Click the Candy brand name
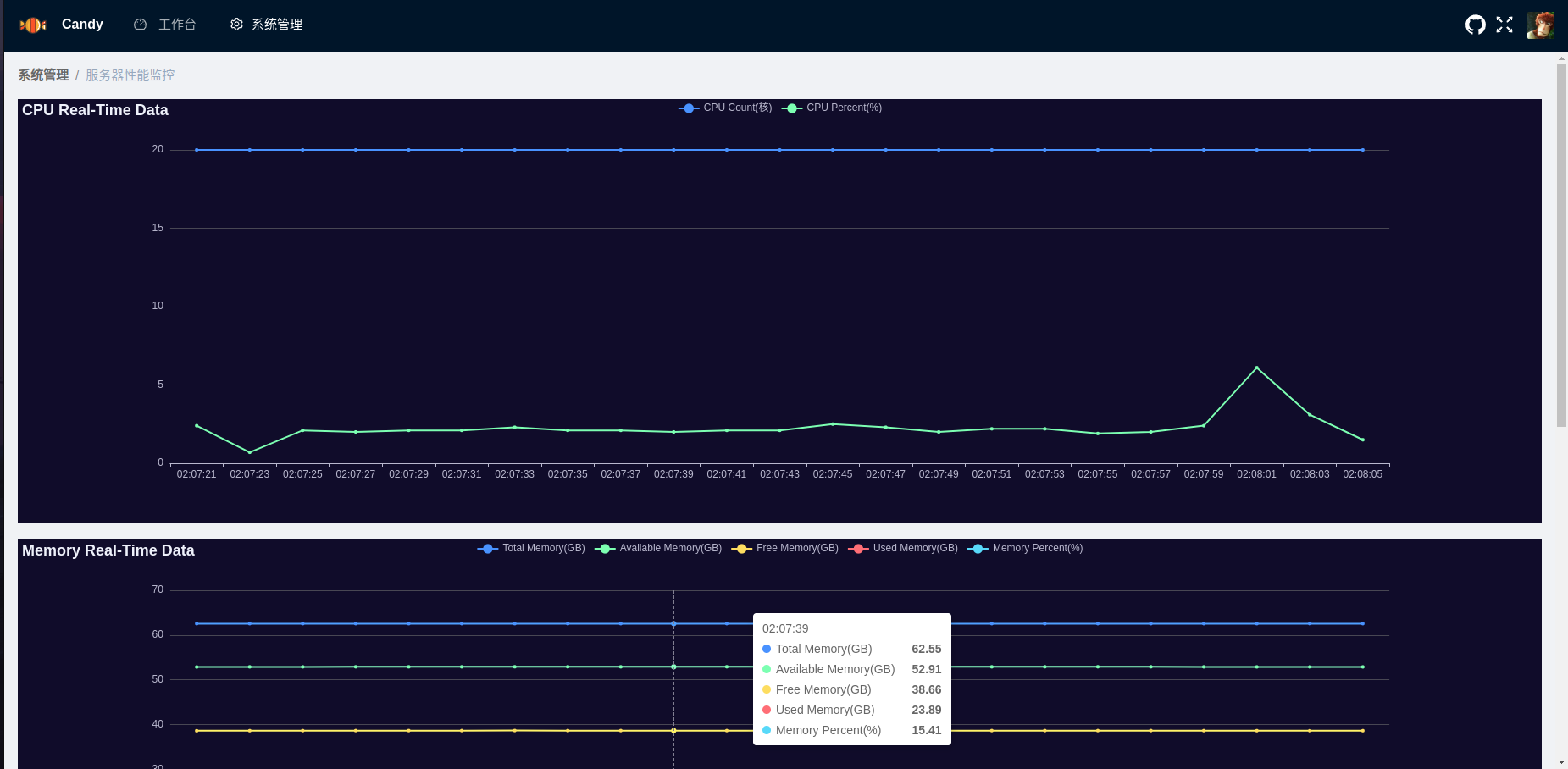 coord(82,25)
